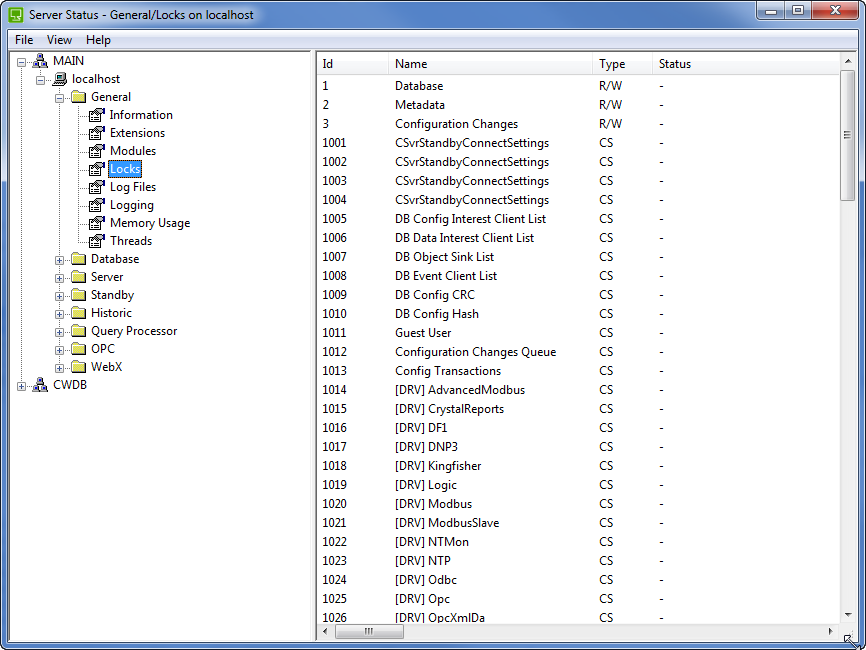
Task: Select the [DRV] AdvancedModbus row
Action: (578, 390)
